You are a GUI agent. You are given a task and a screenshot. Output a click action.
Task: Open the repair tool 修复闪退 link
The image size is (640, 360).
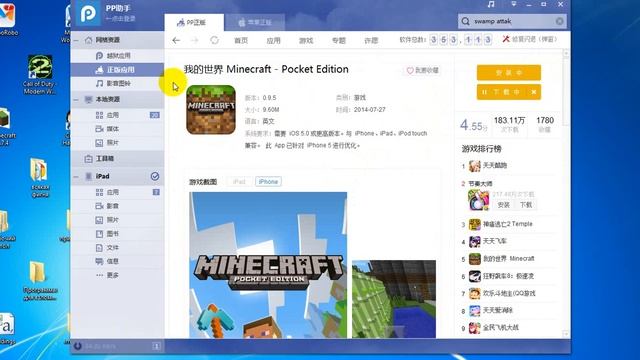click(529, 39)
